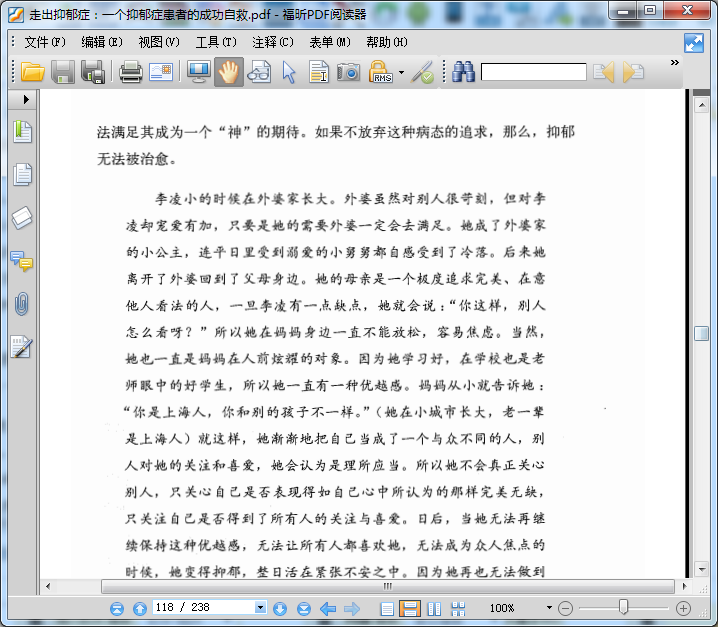718x627 pixels.
Task: Open a file with the folder icon
Action: [x=33, y=72]
